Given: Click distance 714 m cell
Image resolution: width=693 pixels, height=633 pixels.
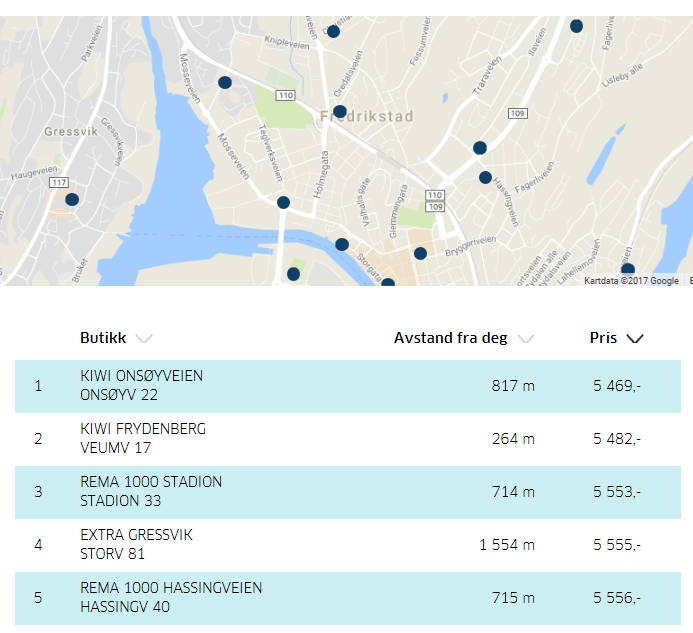Looking at the screenshot, I should 513,492.
